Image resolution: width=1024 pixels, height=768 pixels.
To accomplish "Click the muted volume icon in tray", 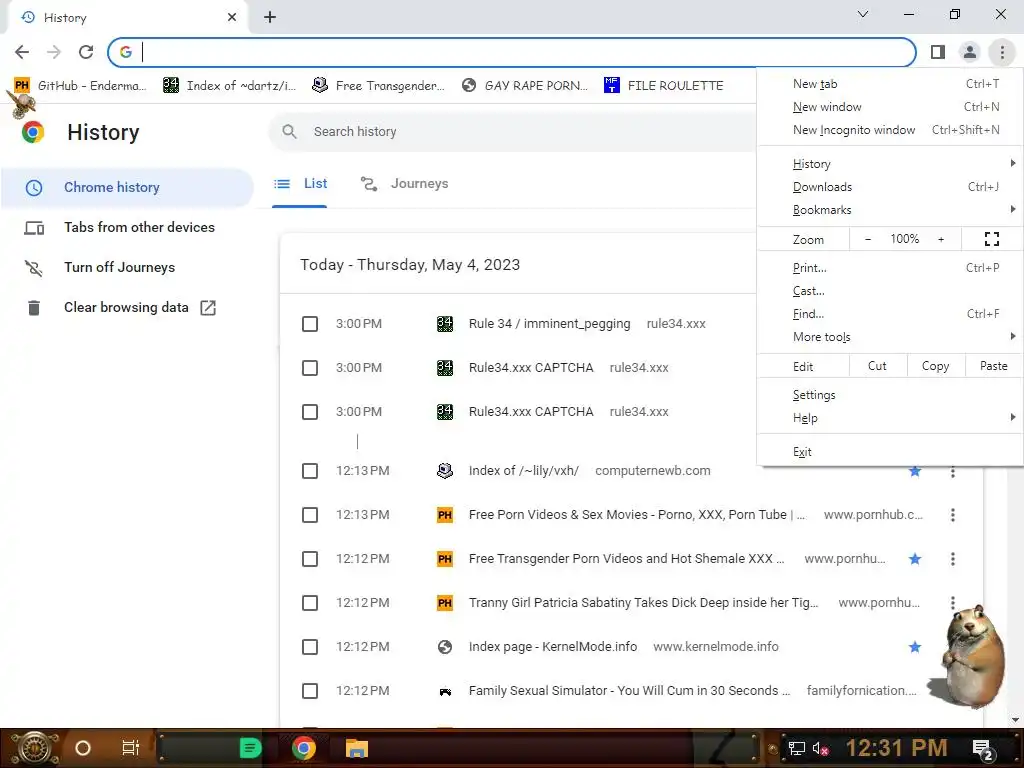I will tap(820, 748).
